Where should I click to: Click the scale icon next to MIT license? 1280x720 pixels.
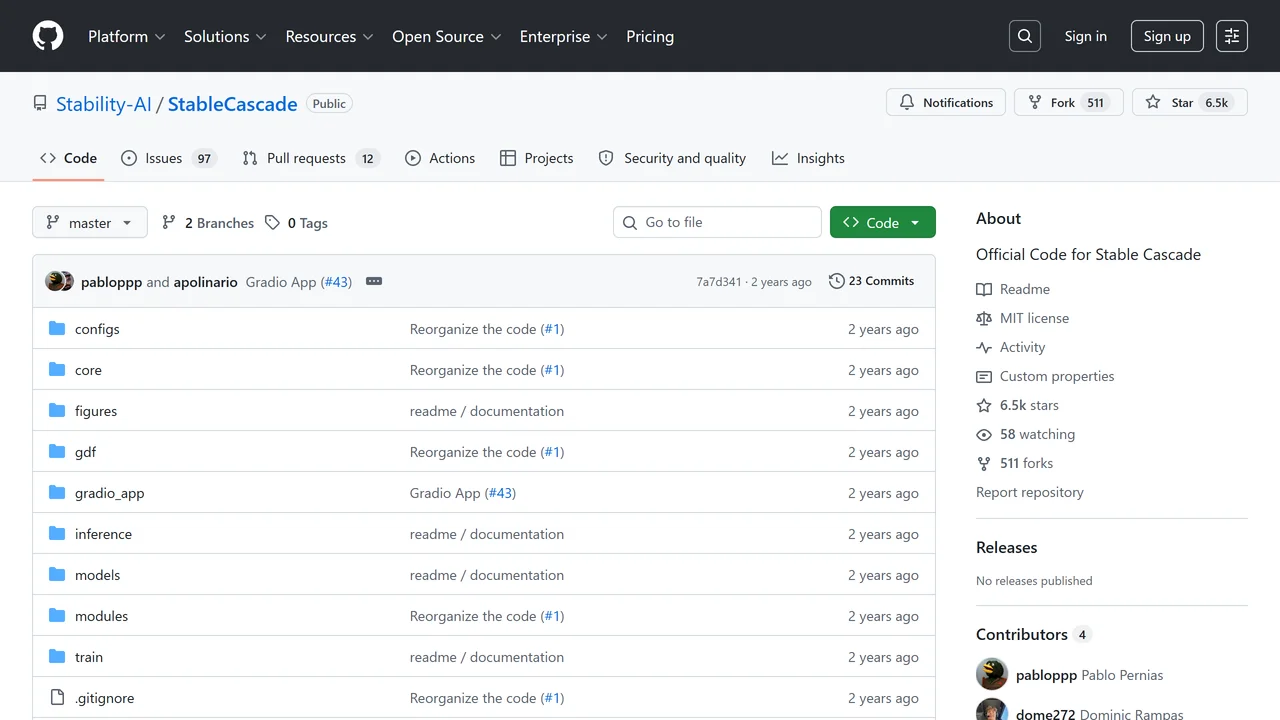pyautogui.click(x=984, y=318)
